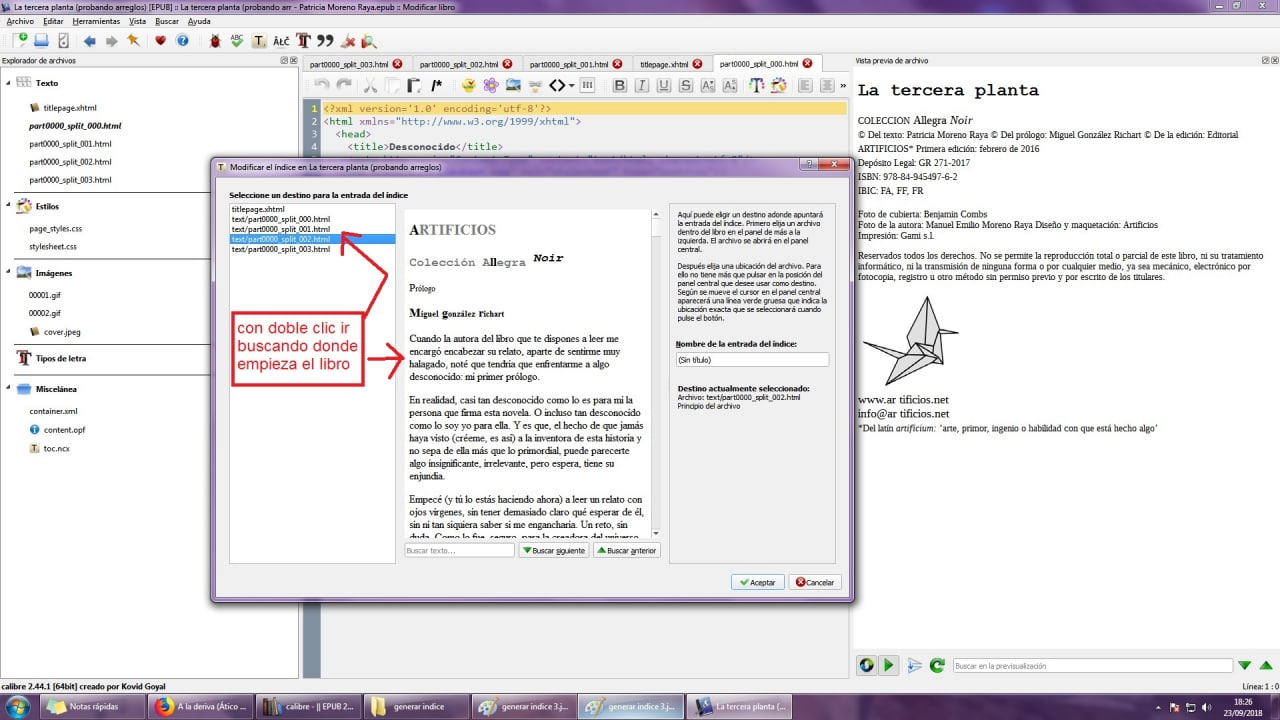This screenshot has width=1280, height=720.
Task: Click the Buscar siguiente button
Action: click(x=554, y=550)
